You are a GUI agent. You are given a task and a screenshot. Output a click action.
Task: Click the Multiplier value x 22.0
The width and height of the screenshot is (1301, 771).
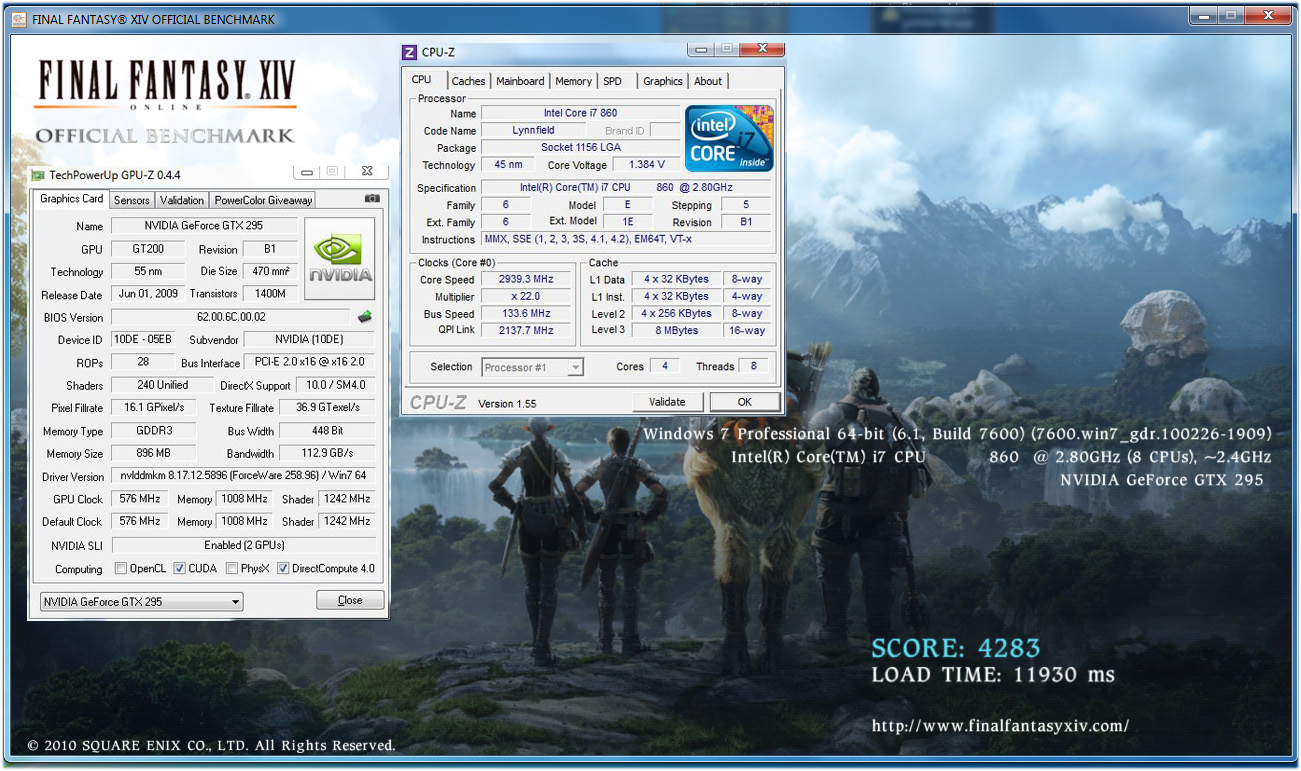point(526,297)
